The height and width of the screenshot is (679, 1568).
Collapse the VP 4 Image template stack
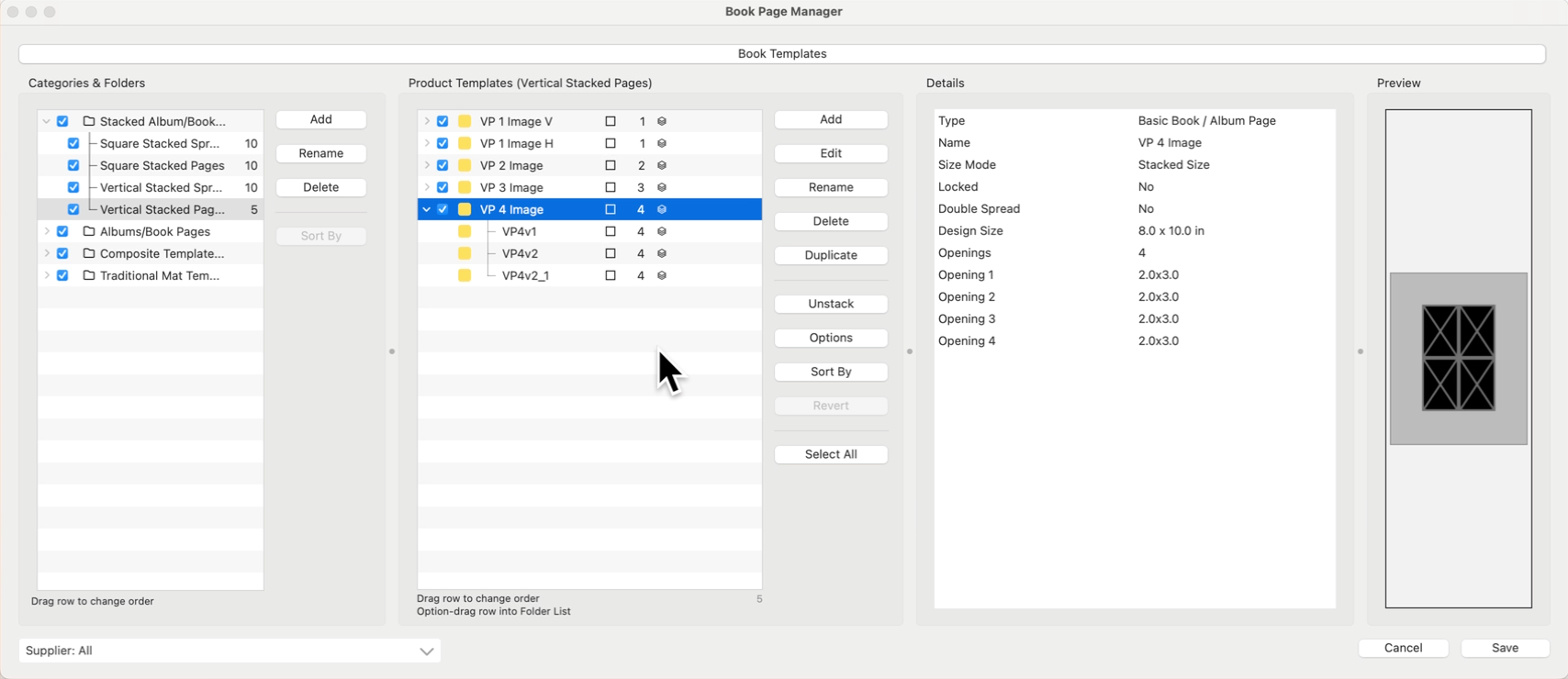(x=427, y=209)
